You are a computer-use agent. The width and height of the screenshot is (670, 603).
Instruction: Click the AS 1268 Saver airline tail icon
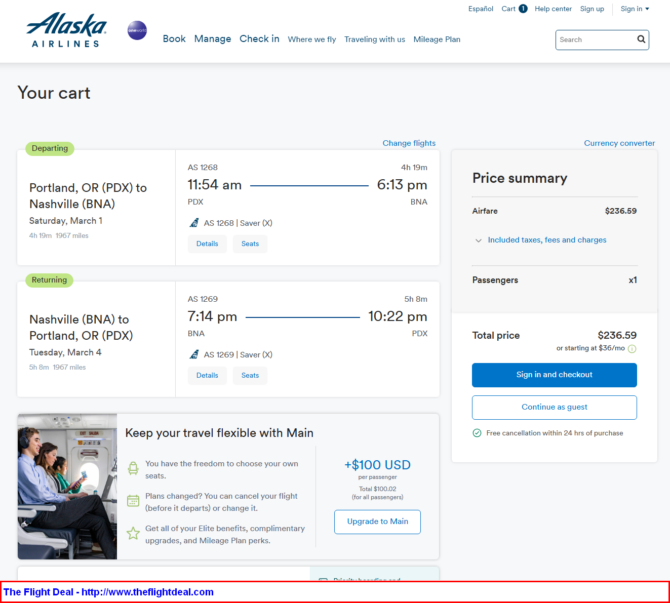click(x=194, y=223)
